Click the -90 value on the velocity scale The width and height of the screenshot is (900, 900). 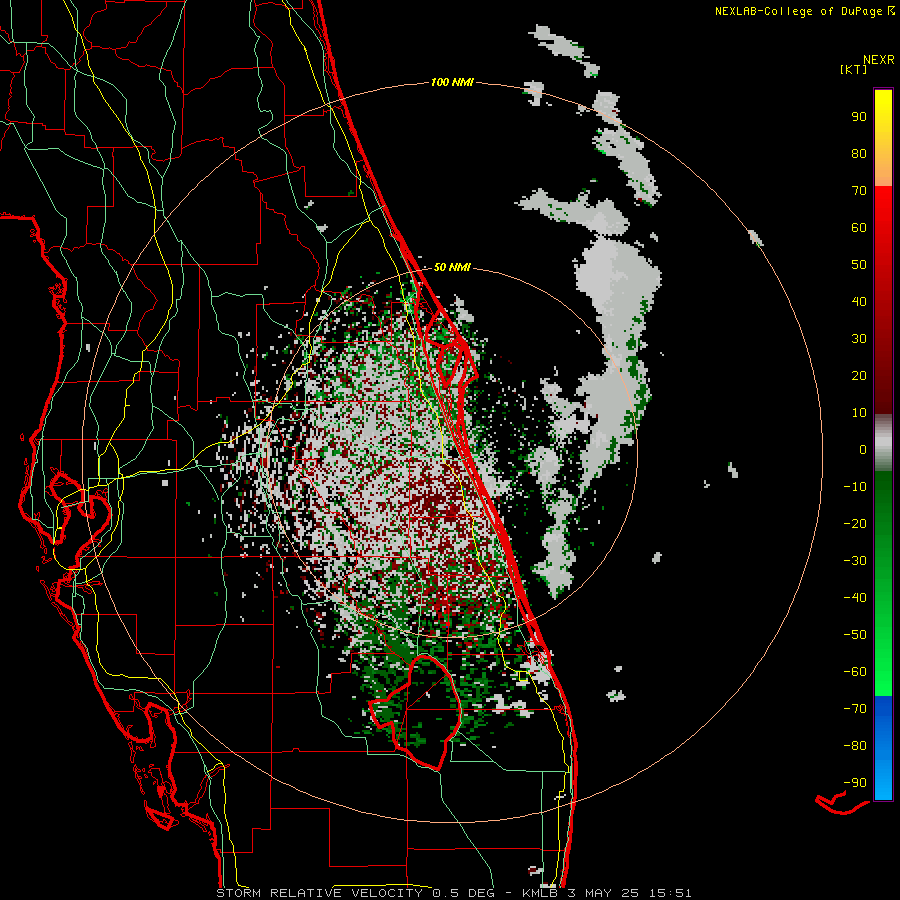[855, 783]
